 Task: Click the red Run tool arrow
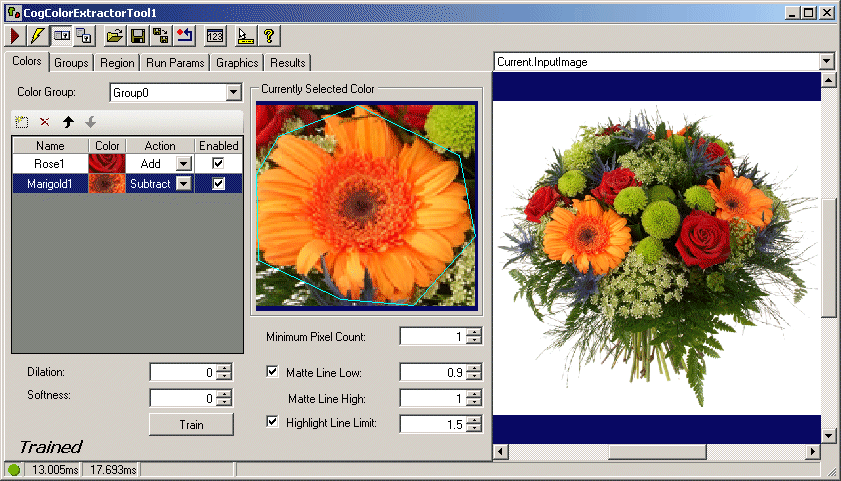[x=15, y=36]
